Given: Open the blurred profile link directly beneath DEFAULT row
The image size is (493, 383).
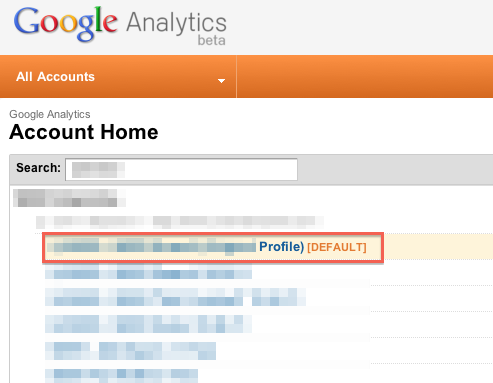Looking at the screenshot, I should point(148,272).
